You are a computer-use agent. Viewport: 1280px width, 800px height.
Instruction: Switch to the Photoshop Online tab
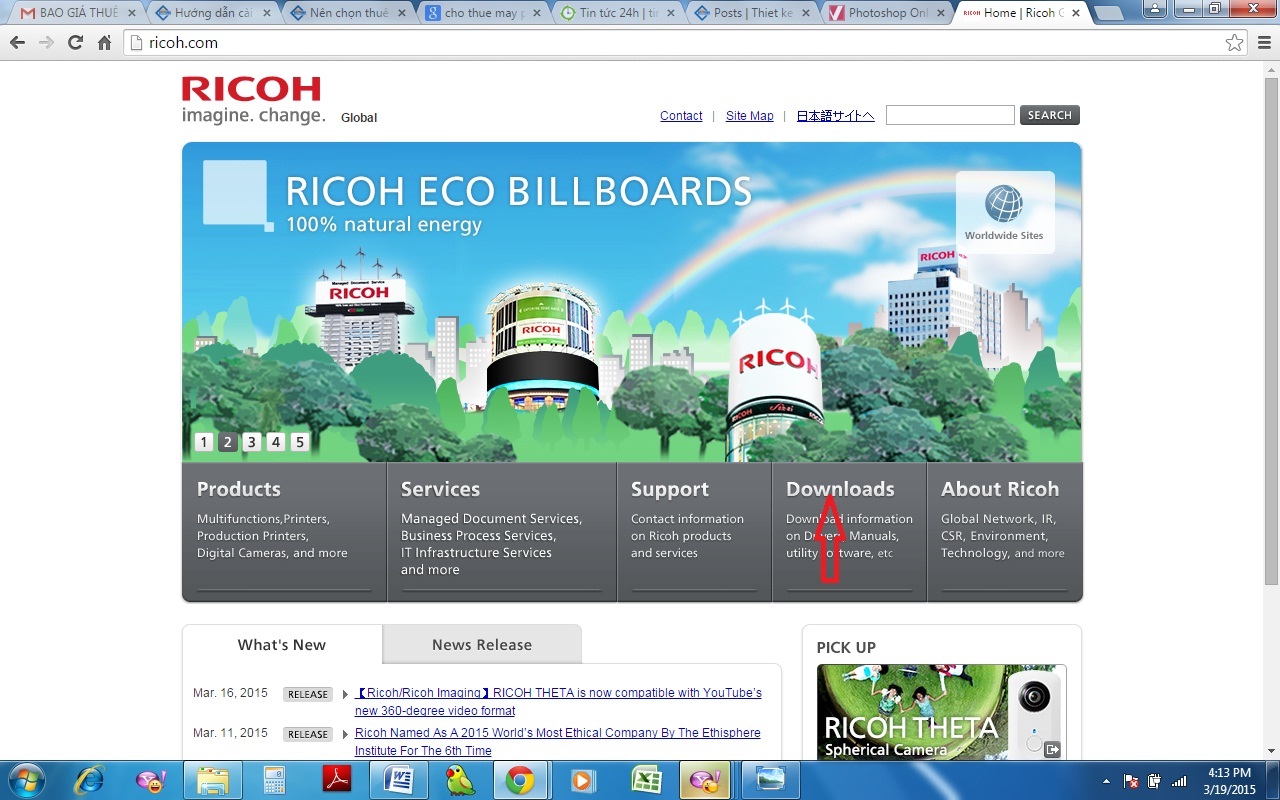[887, 13]
